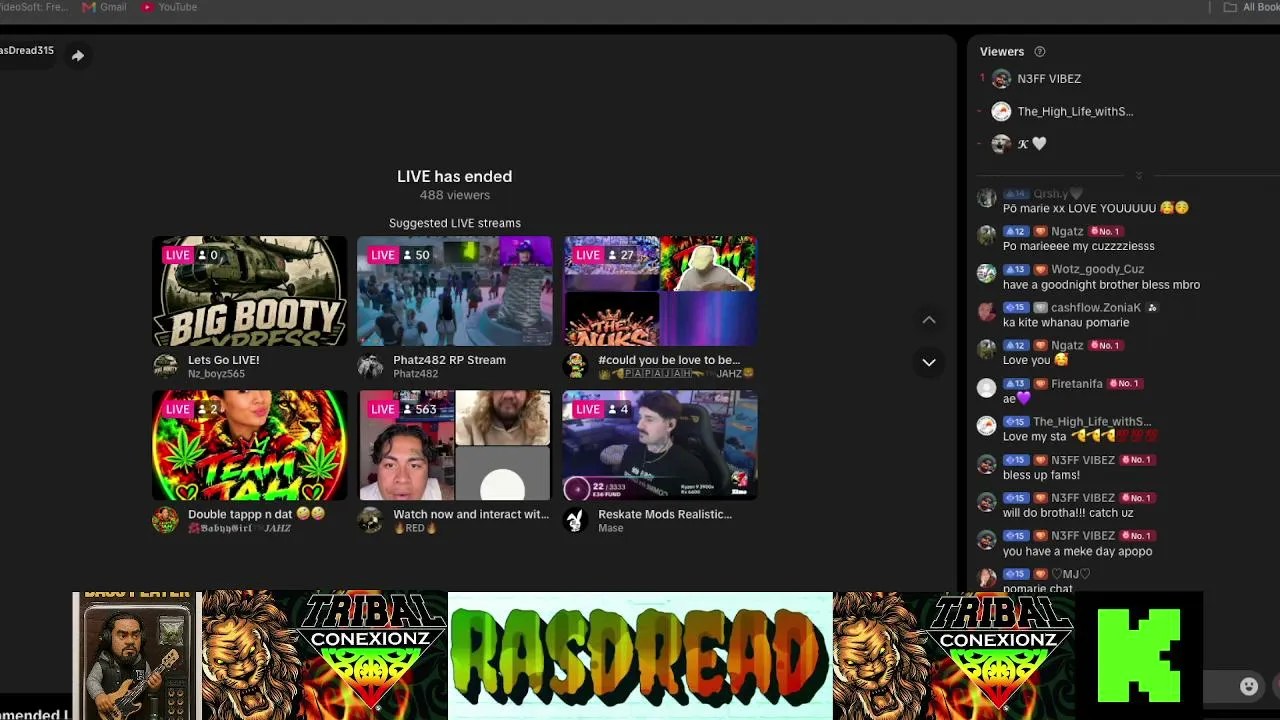1280x720 pixels.
Task: Click the Phatz482 RP Stream title
Action: 449,360
